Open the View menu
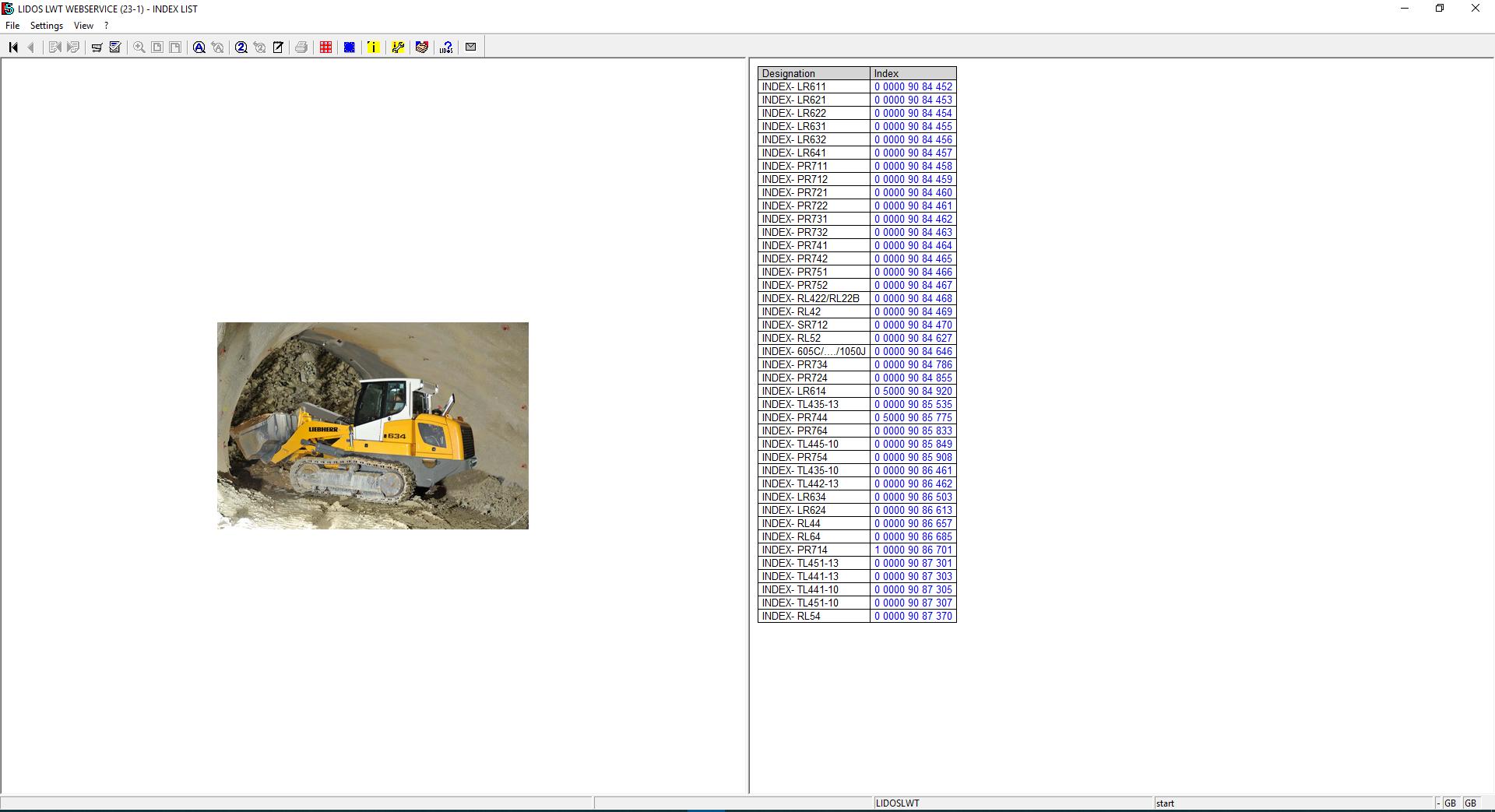This screenshot has width=1495, height=812. (x=83, y=25)
